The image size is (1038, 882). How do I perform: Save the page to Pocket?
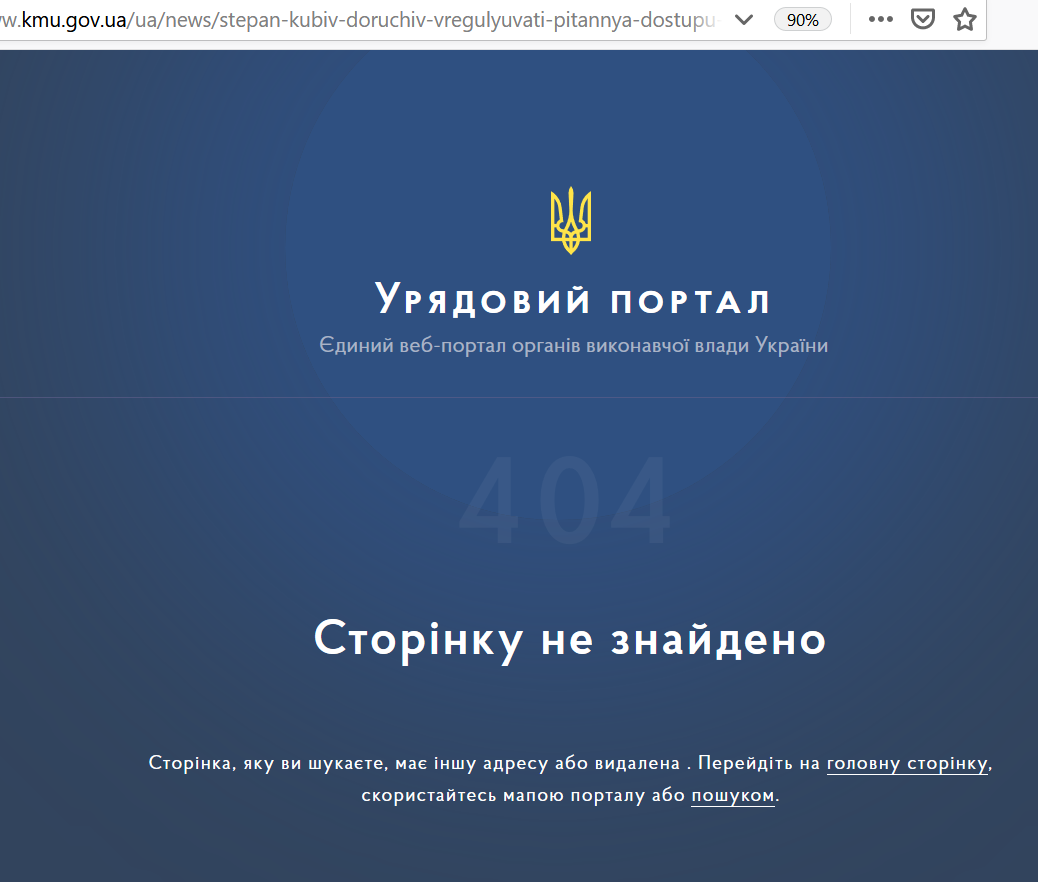pos(926,20)
